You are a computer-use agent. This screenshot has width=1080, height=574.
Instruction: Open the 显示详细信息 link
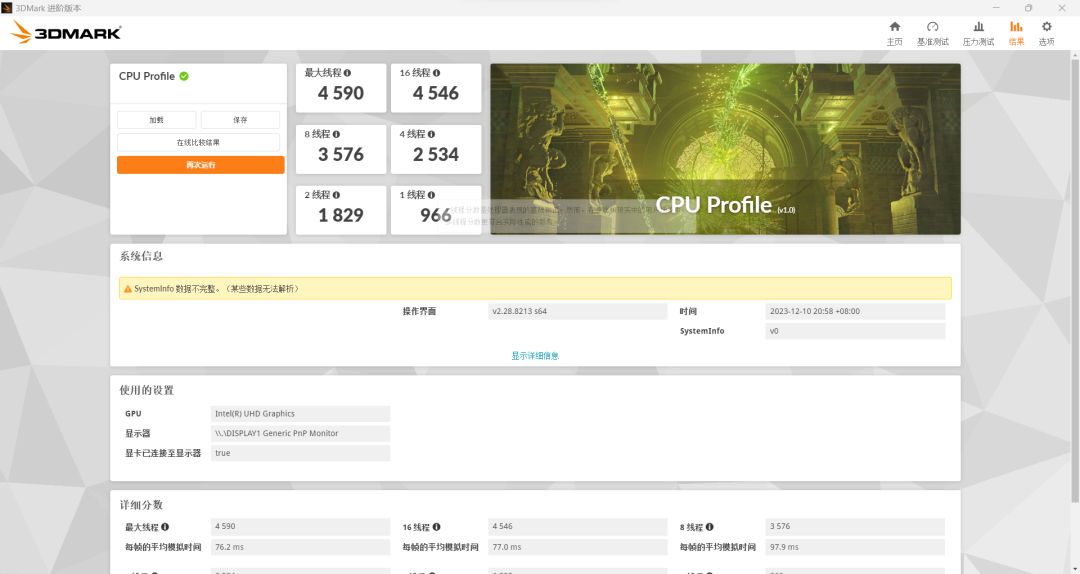tap(535, 356)
